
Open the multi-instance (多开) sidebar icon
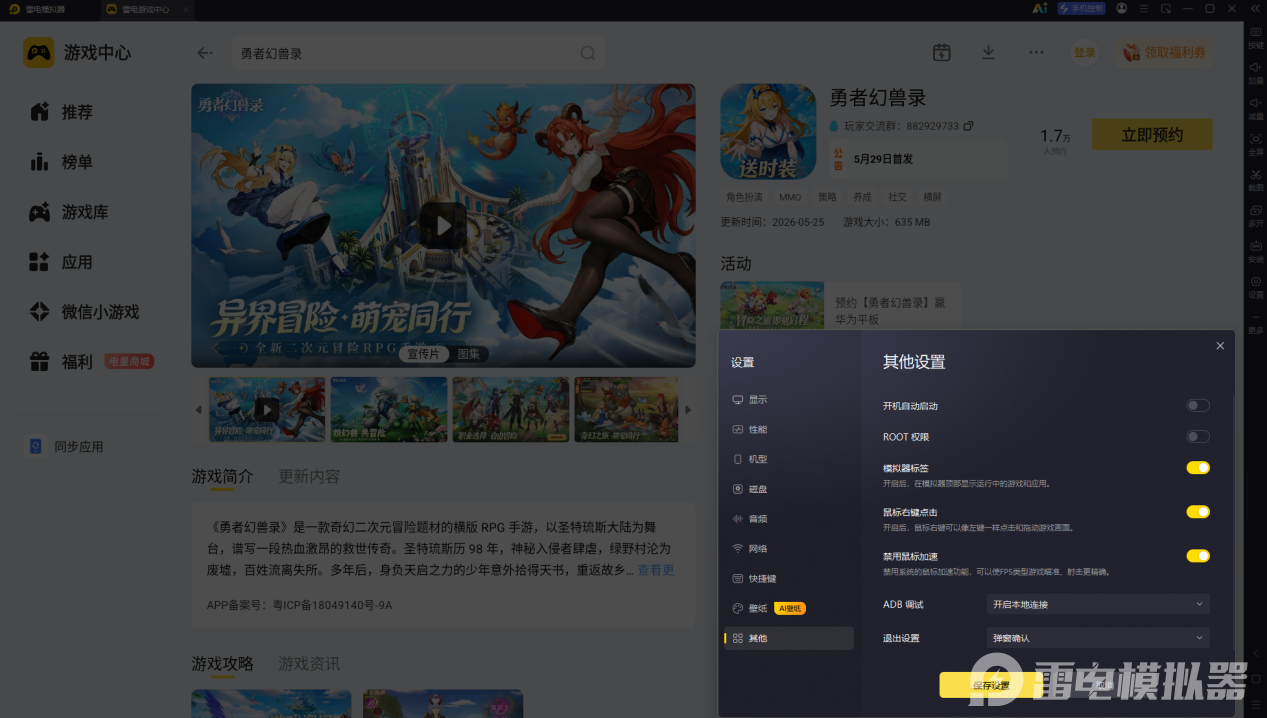pos(1255,216)
